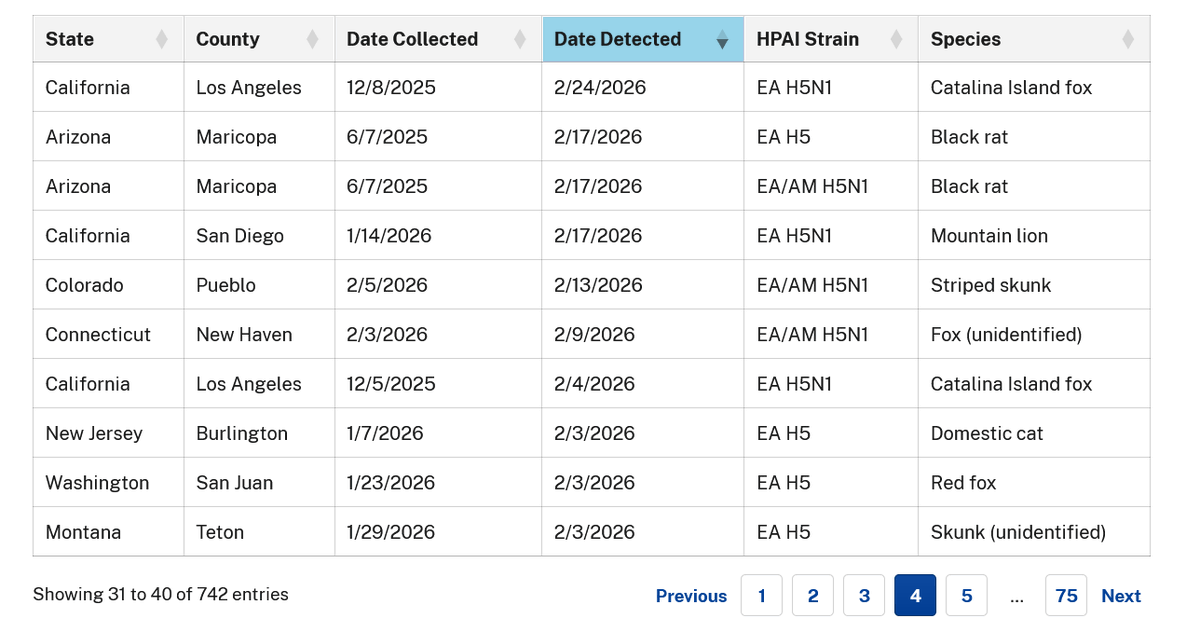This screenshot has width=1200, height=632.
Task: Select the 12/8/2025 date collected cell
Action: click(438, 87)
